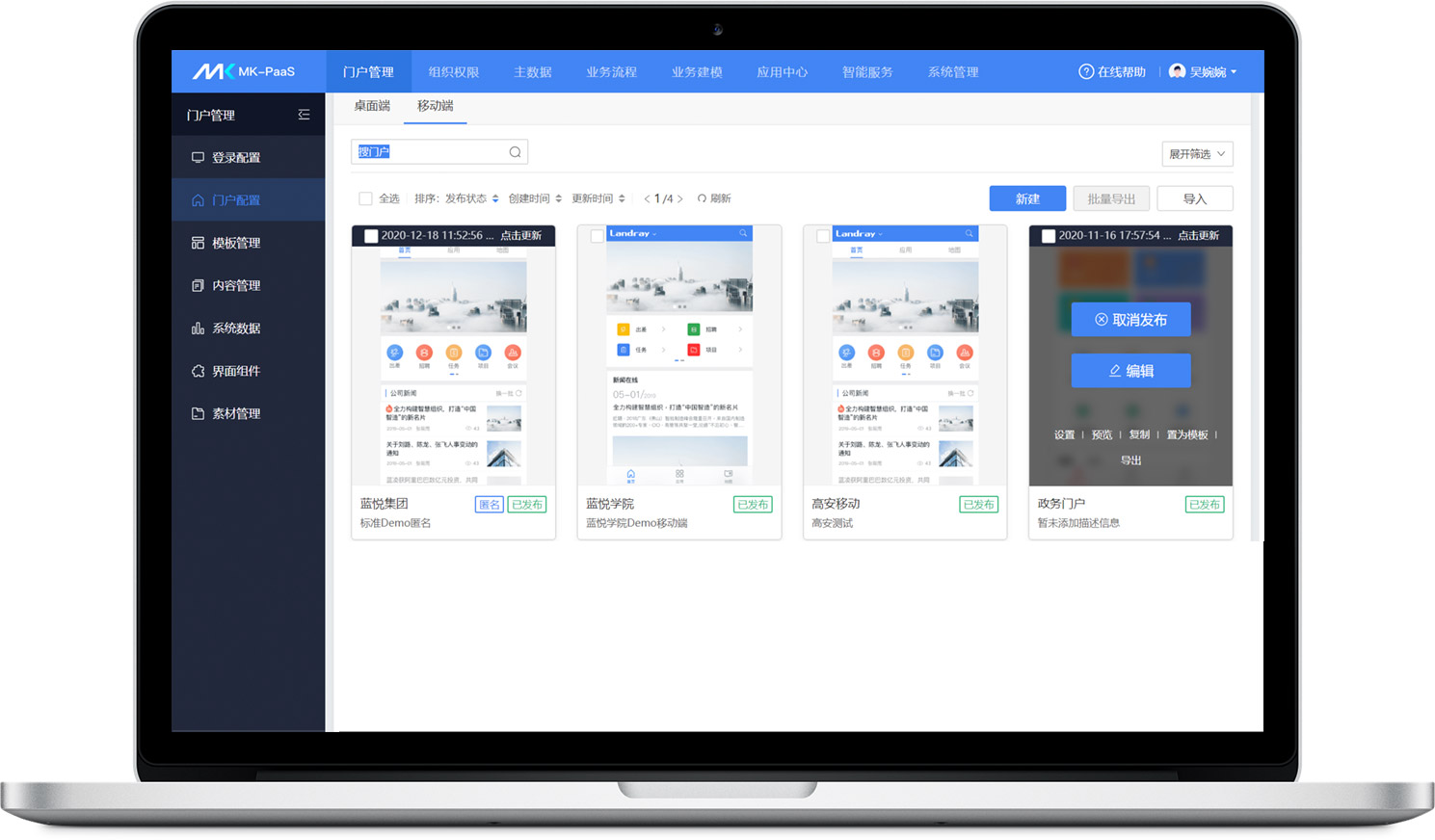
Task: Open the 吴婉婉 user account dropdown
Action: pos(1203,72)
